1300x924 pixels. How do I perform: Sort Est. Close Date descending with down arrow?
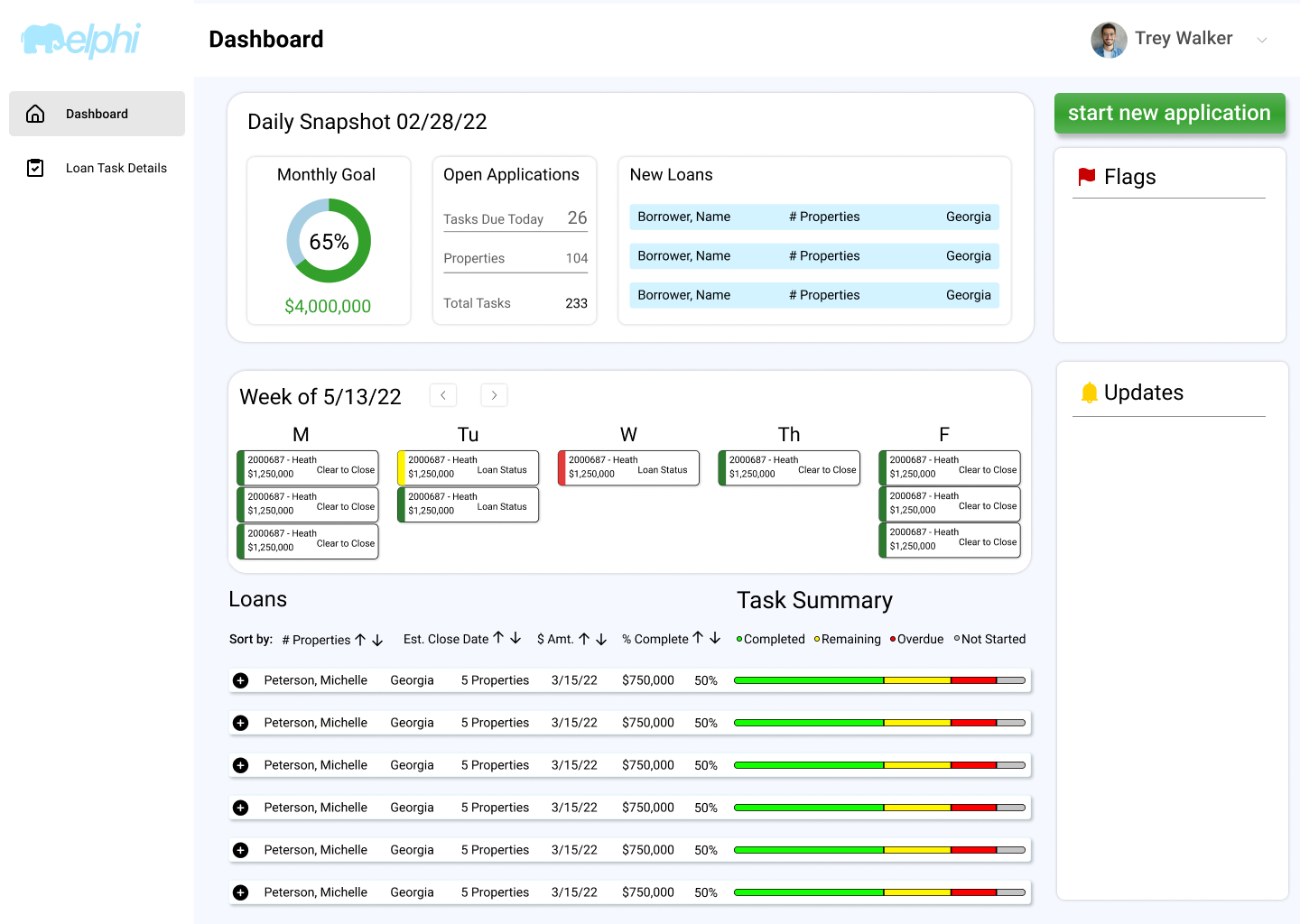click(515, 638)
